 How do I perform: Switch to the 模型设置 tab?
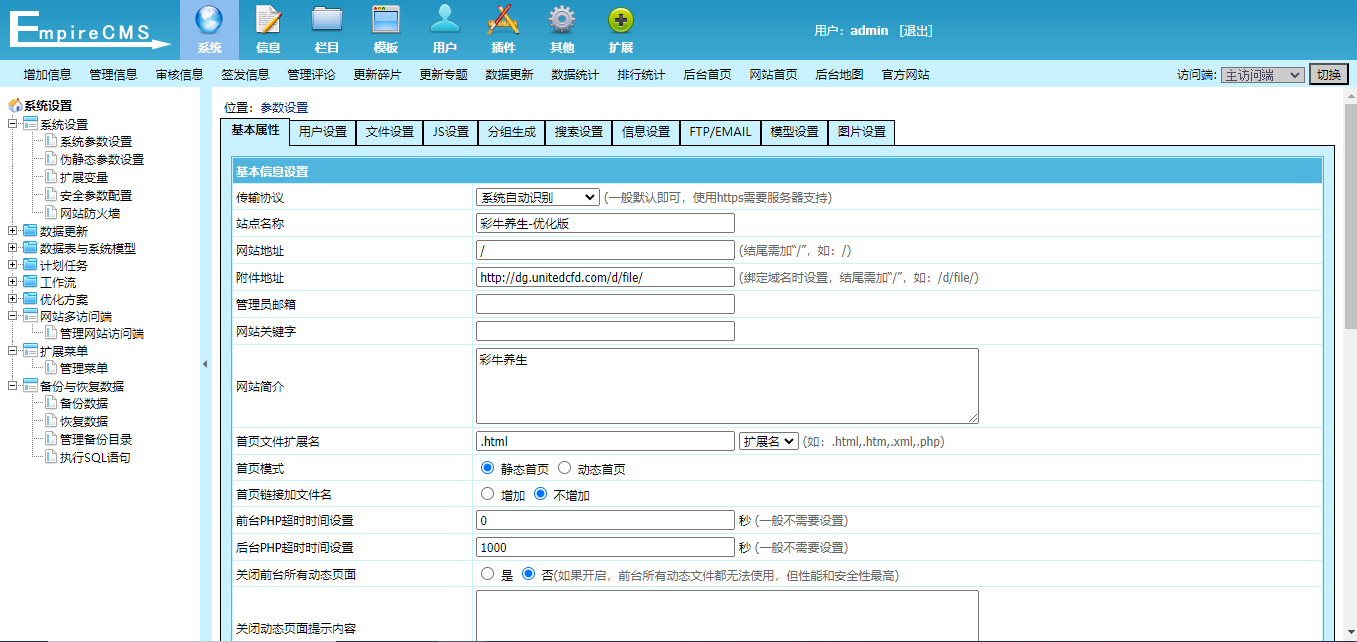794,132
